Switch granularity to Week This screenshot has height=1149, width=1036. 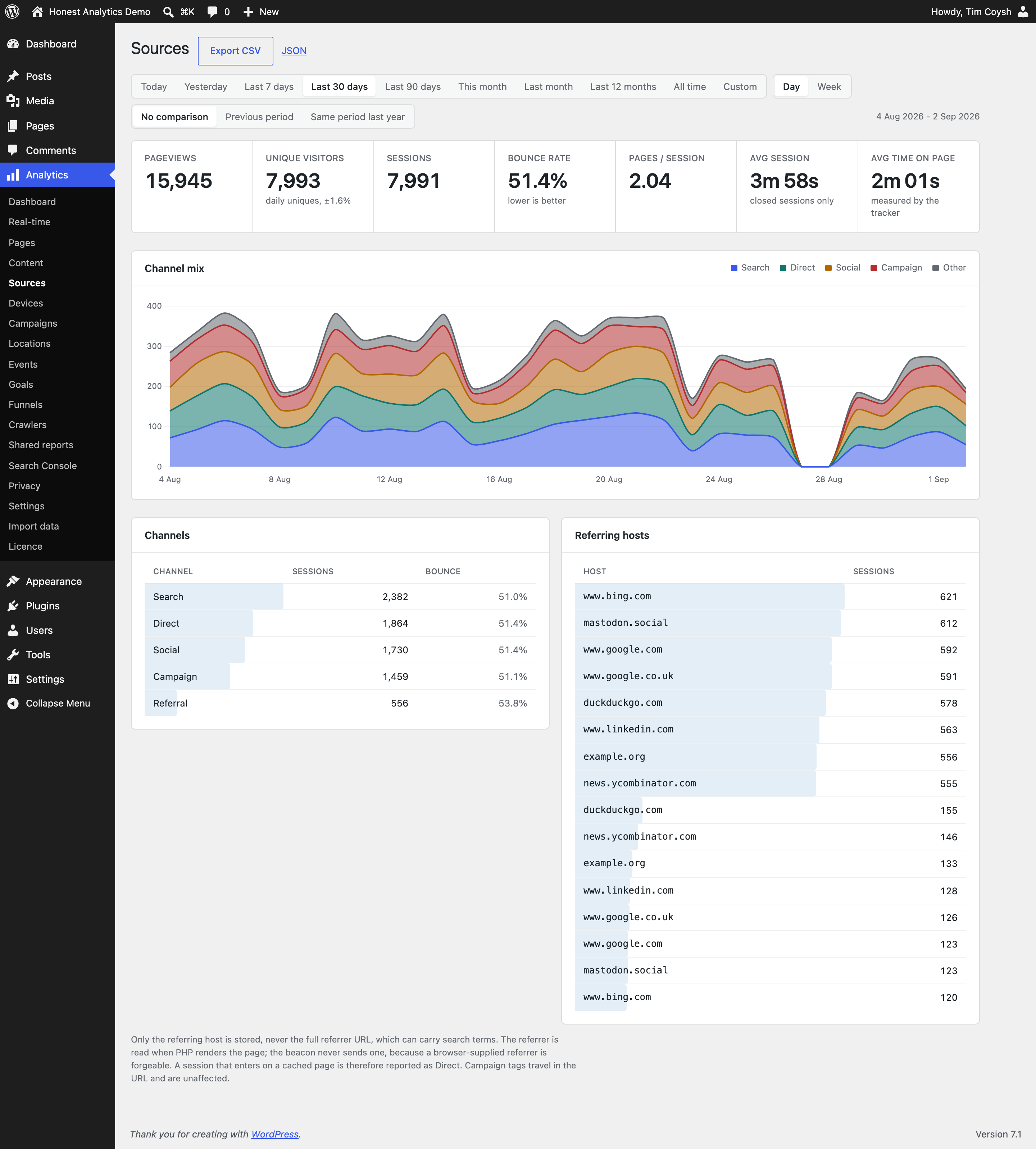click(x=829, y=87)
